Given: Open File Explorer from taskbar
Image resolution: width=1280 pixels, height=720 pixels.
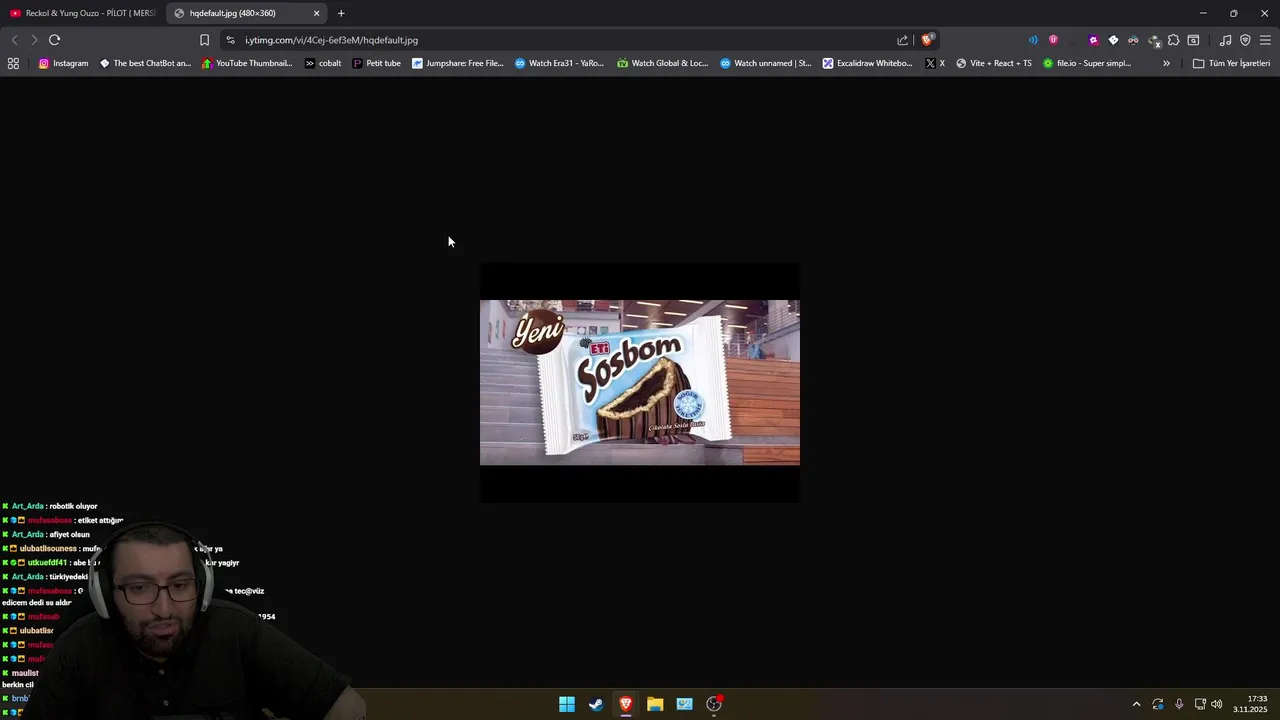Looking at the screenshot, I should pos(655,704).
